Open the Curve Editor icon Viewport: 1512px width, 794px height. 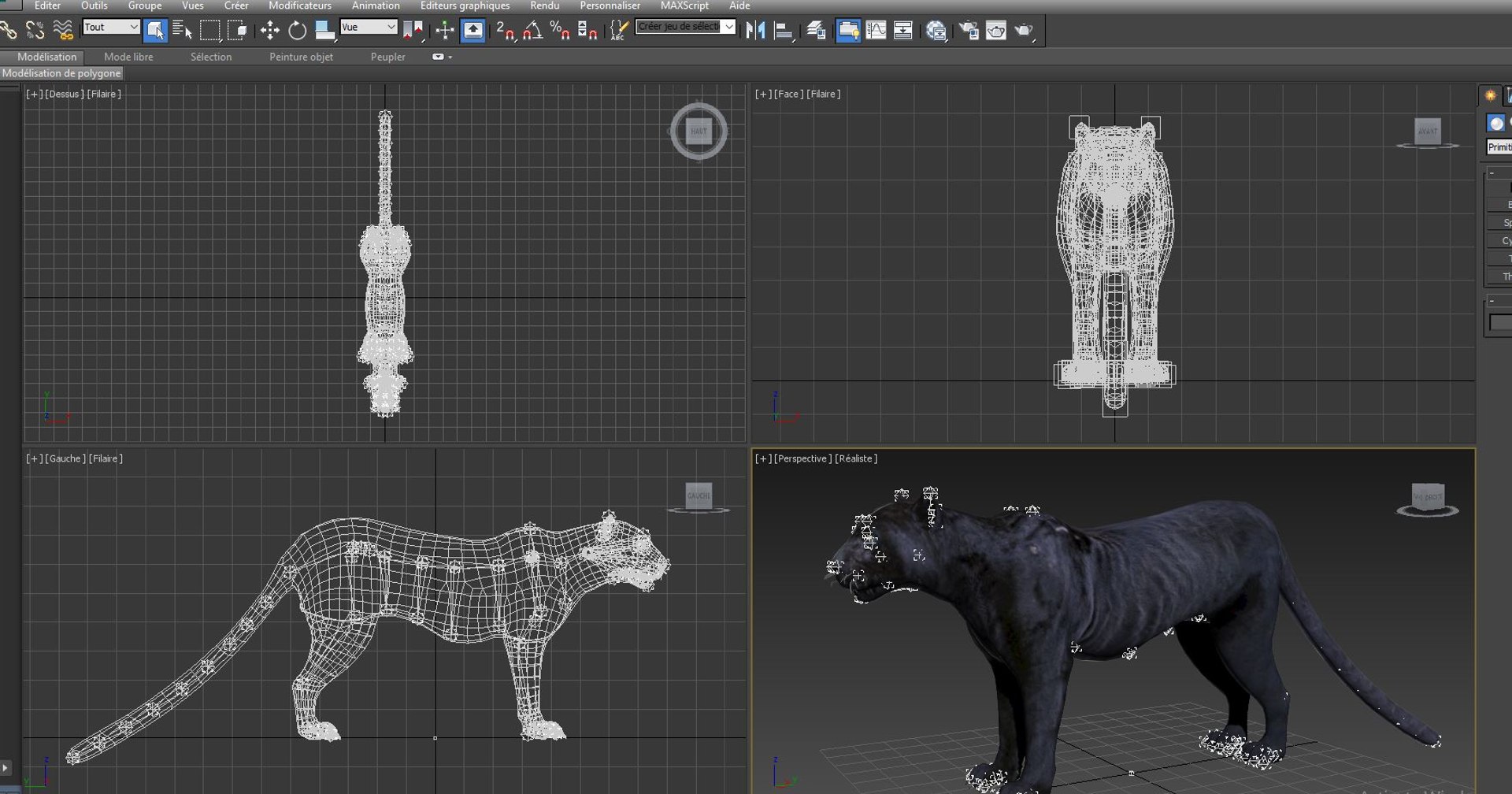pos(876,31)
